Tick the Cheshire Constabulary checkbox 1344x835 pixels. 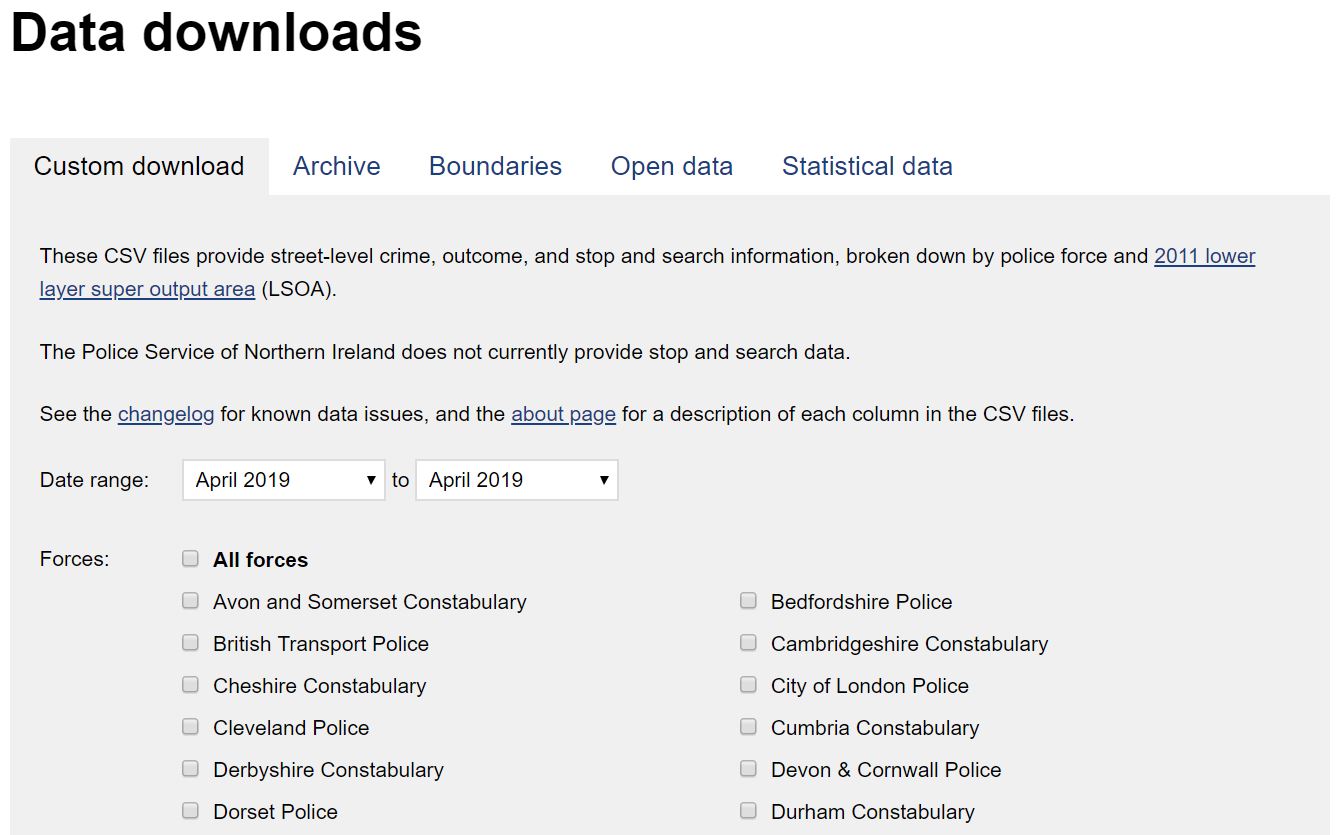click(190, 685)
